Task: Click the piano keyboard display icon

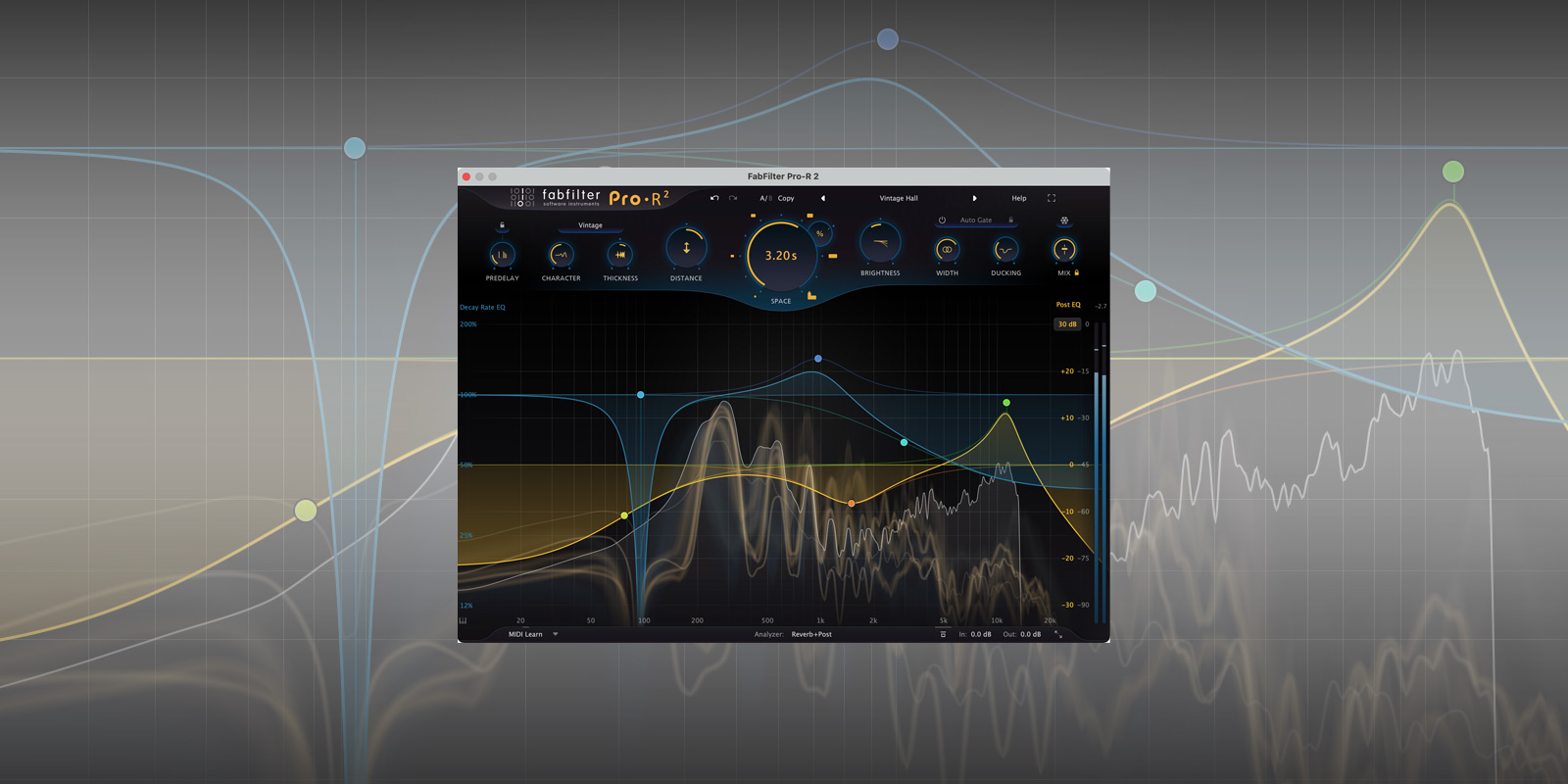Action: coord(463,620)
